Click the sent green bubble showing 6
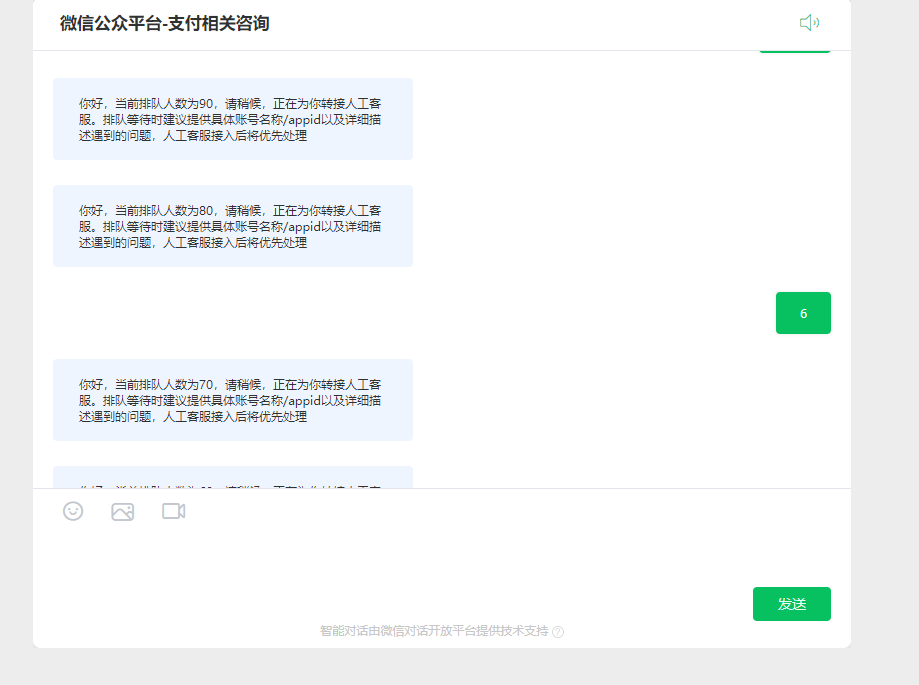 pos(803,313)
